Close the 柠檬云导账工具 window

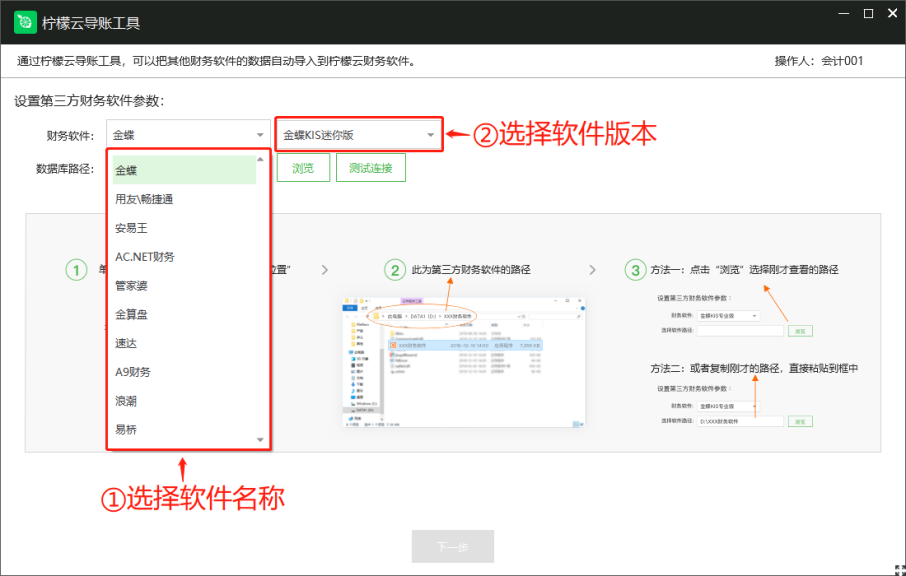click(x=893, y=13)
